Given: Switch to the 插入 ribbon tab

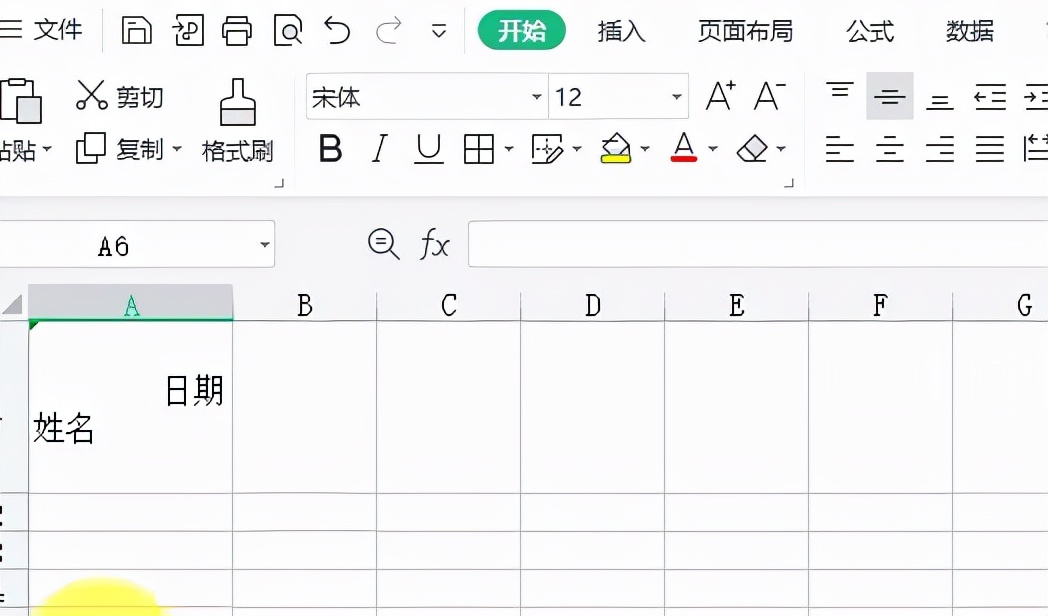Looking at the screenshot, I should (x=621, y=31).
